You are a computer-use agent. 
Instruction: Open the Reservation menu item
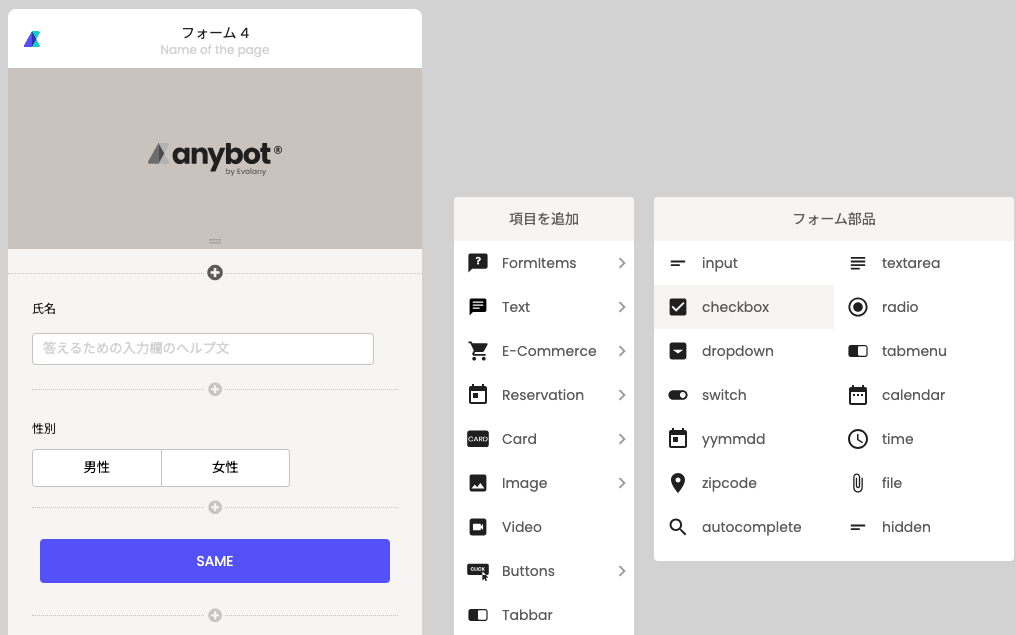(x=542, y=395)
